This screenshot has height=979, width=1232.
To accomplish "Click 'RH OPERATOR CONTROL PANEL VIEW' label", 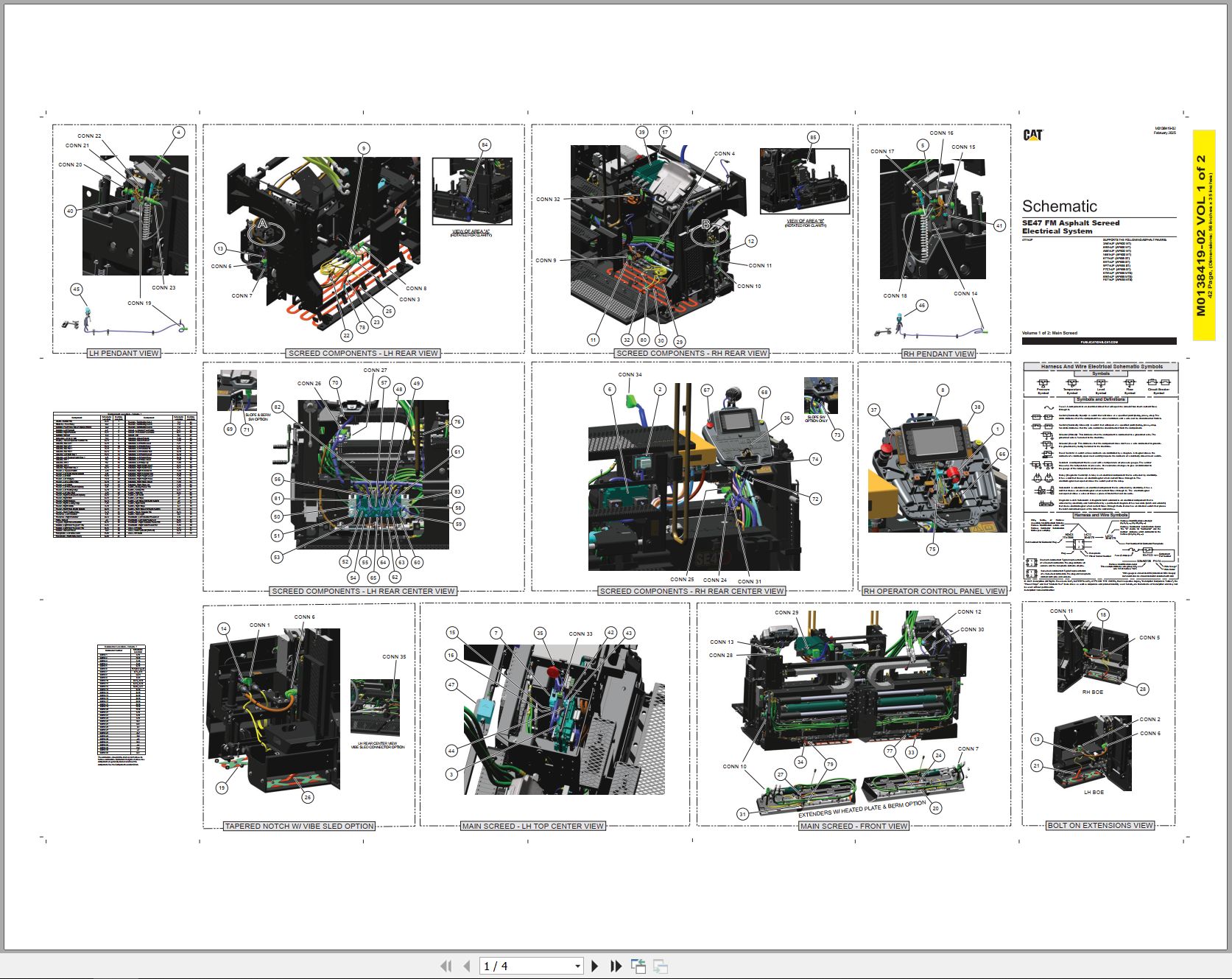I will click(x=934, y=592).
